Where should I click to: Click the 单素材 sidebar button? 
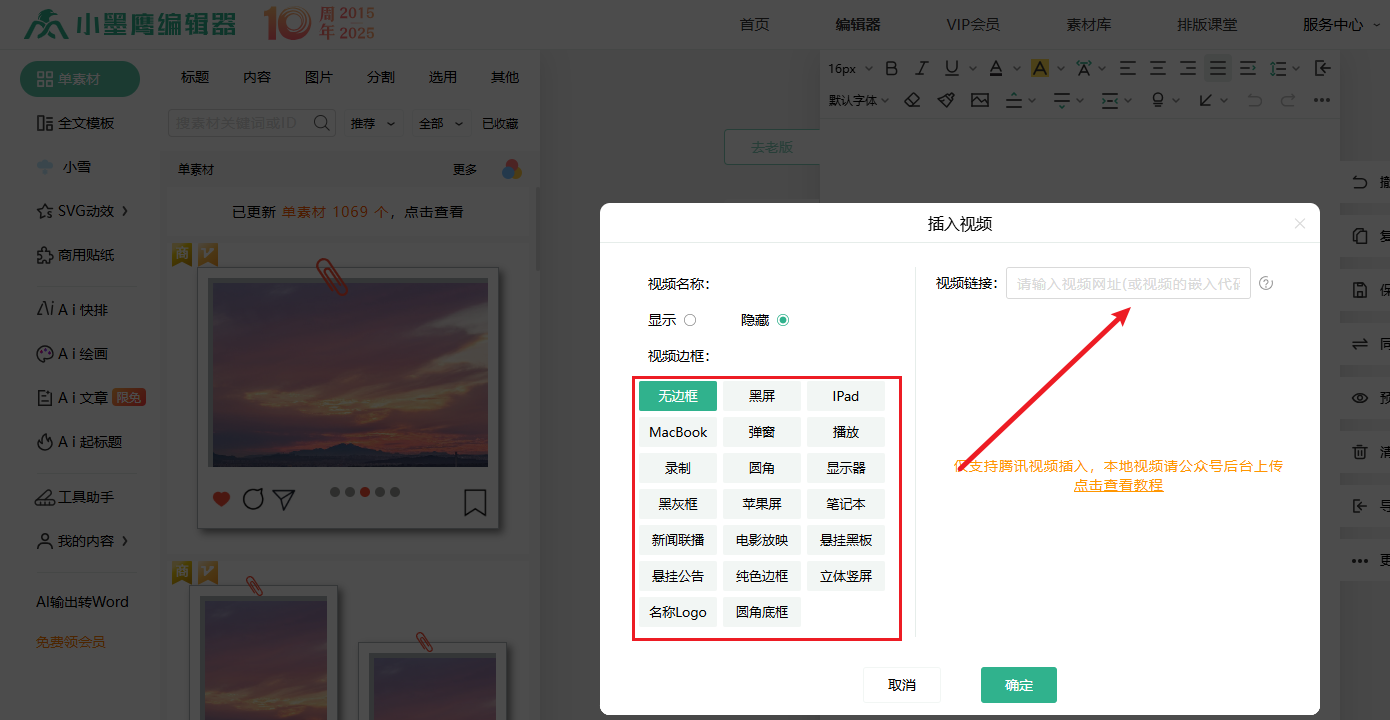80,79
